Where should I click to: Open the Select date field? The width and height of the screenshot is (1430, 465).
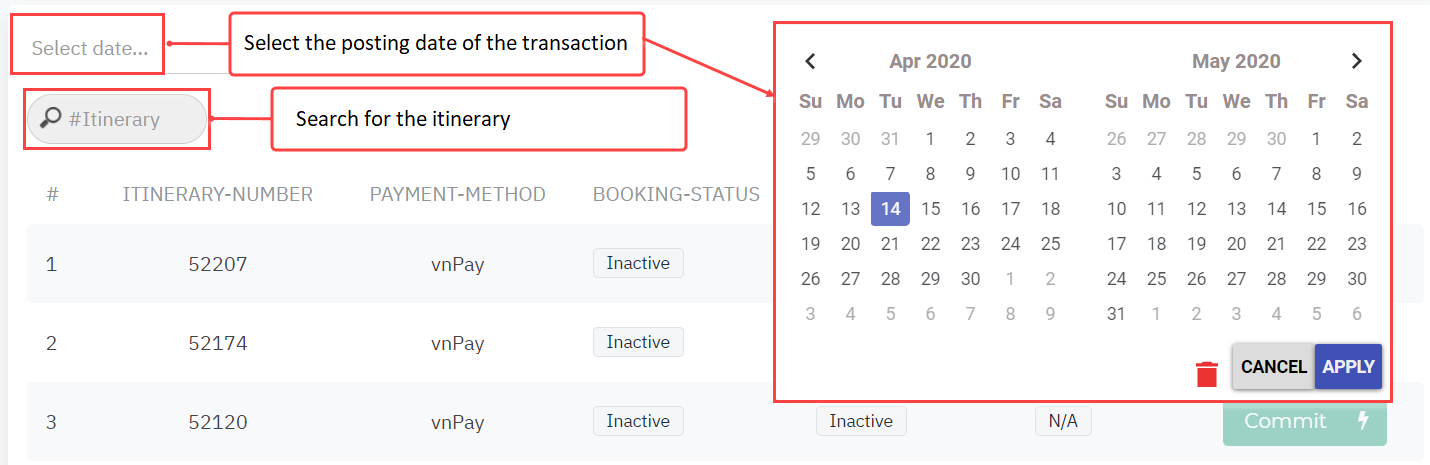pos(88,47)
